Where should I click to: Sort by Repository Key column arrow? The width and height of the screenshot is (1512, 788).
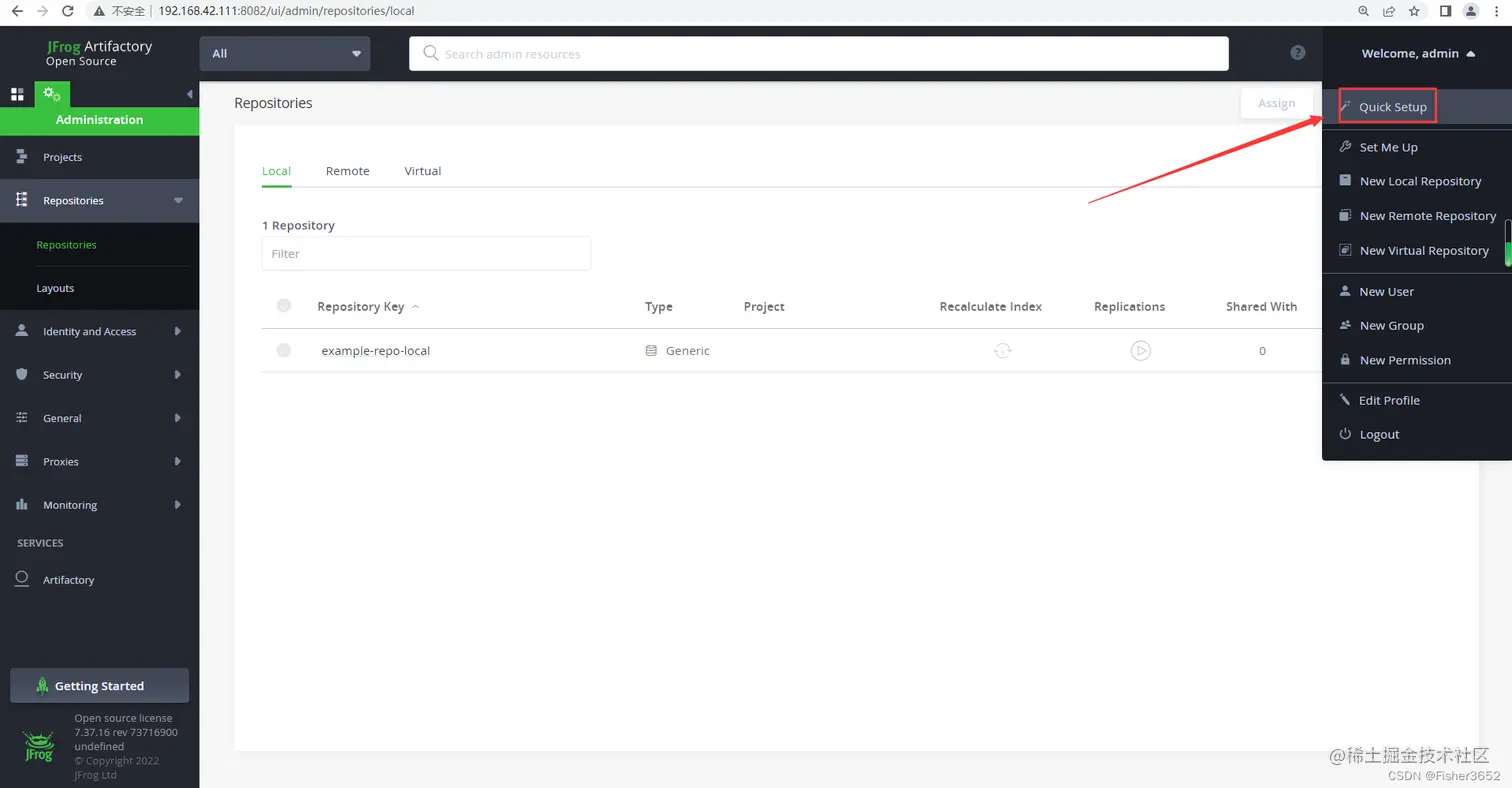coord(416,306)
